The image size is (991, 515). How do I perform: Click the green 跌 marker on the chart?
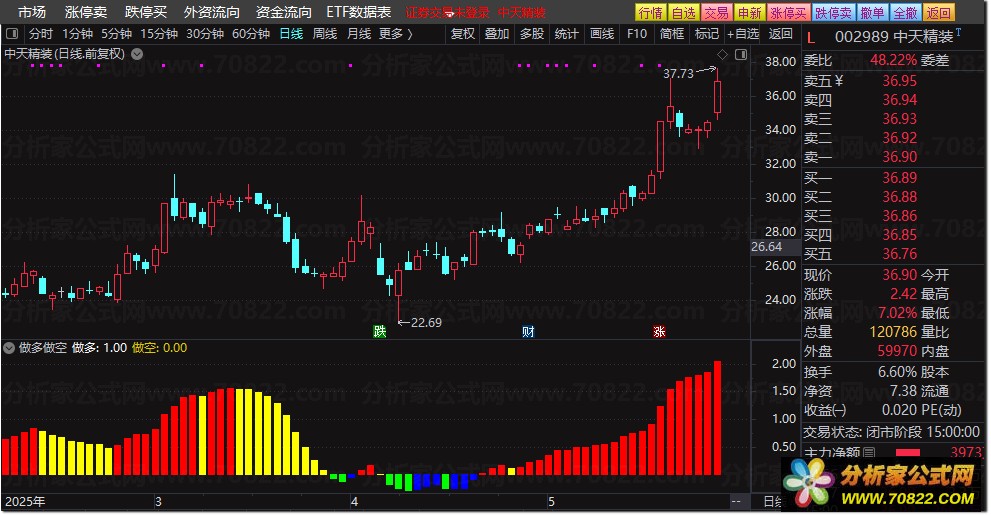[x=379, y=332]
